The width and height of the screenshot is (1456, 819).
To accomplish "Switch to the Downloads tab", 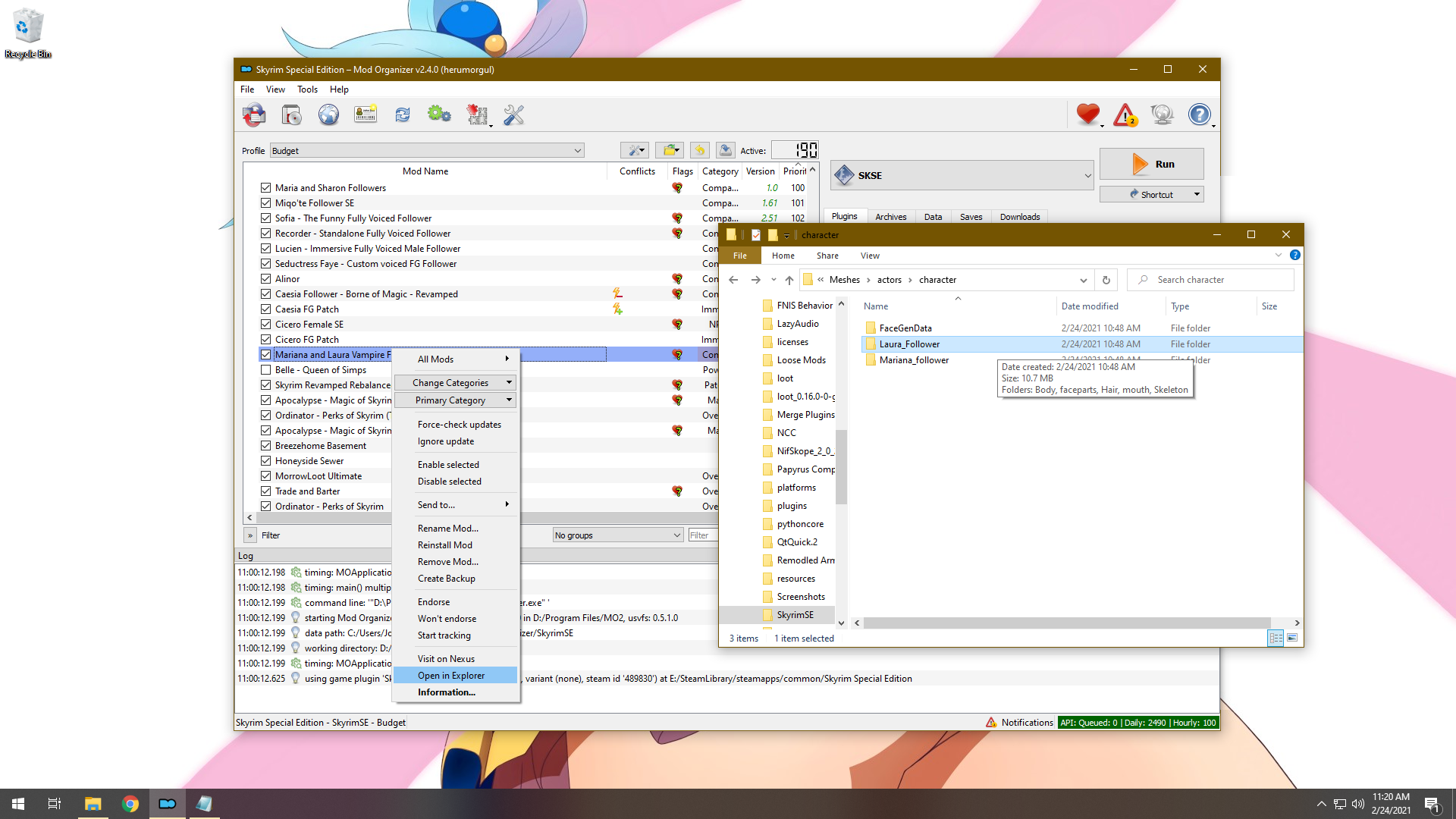I will [1020, 217].
